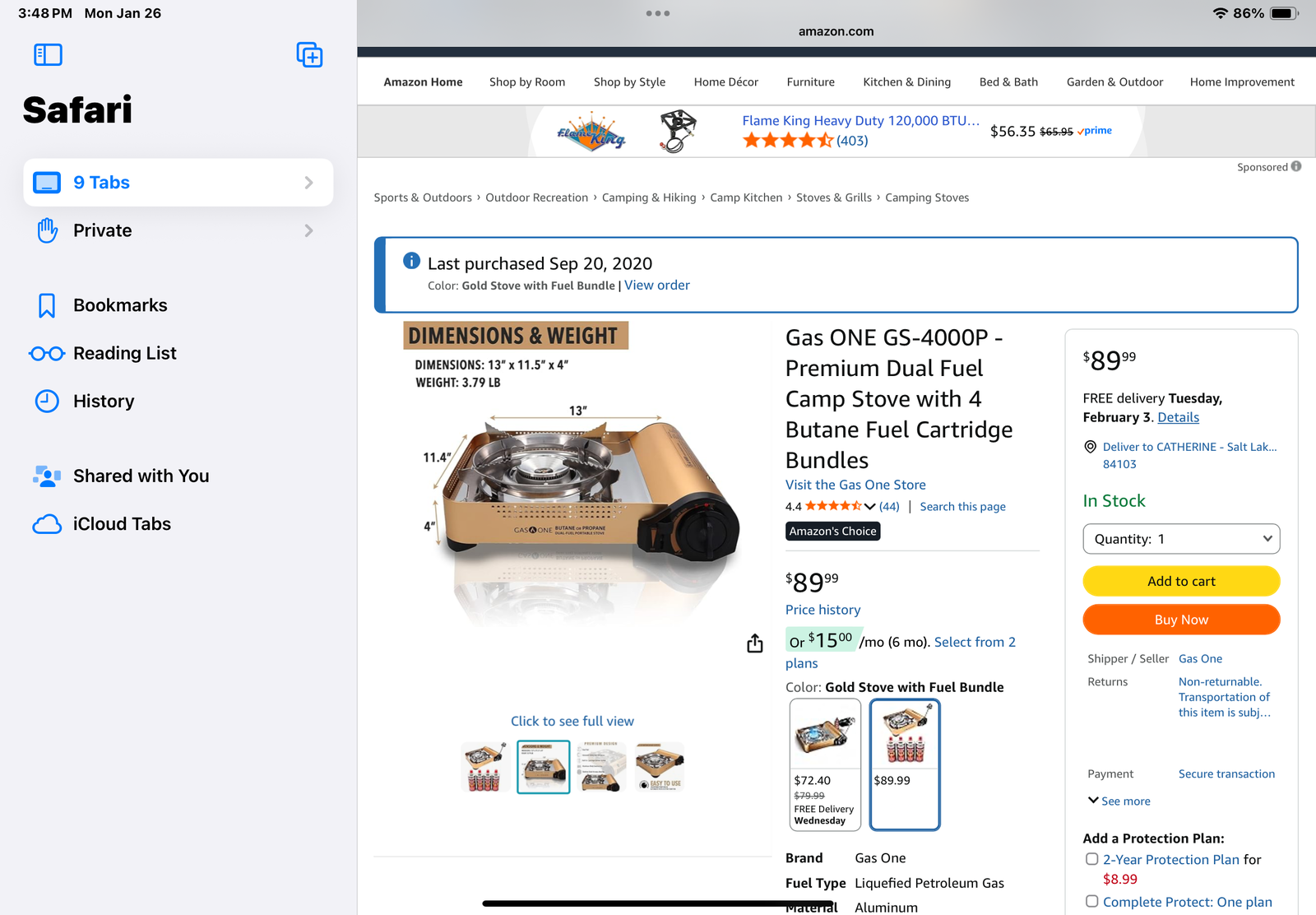Select the $72.40 stove color option
The height and width of the screenshot is (915, 1316).
click(x=824, y=764)
